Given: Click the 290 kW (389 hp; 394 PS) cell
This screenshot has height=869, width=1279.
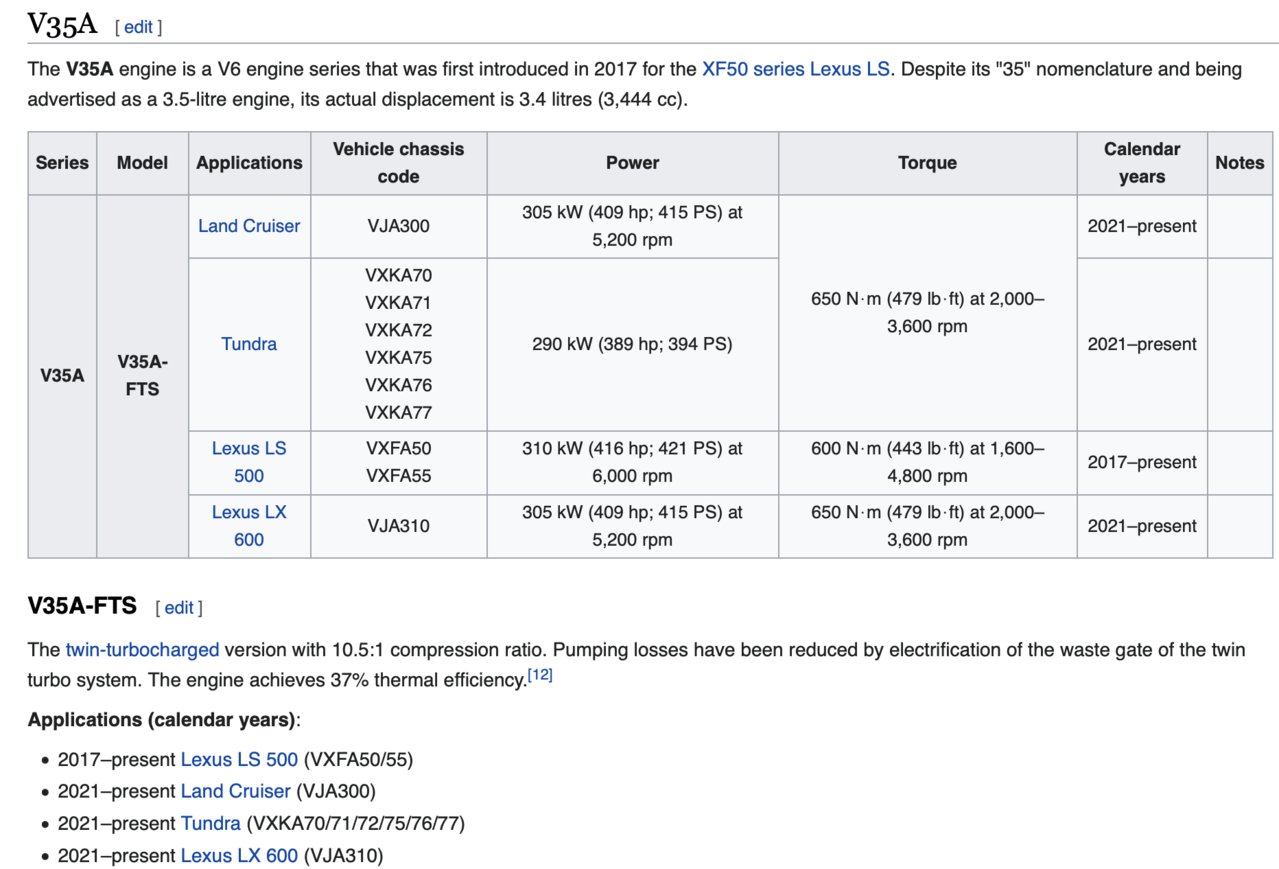Looking at the screenshot, I should [x=632, y=344].
